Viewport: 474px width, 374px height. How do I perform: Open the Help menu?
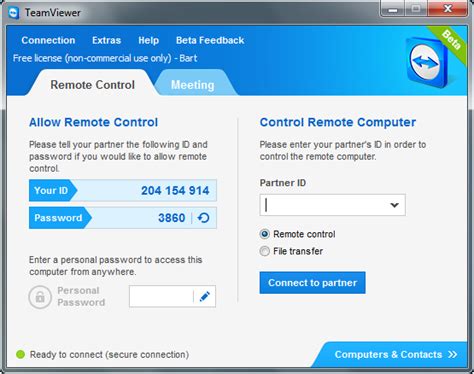coord(148,40)
